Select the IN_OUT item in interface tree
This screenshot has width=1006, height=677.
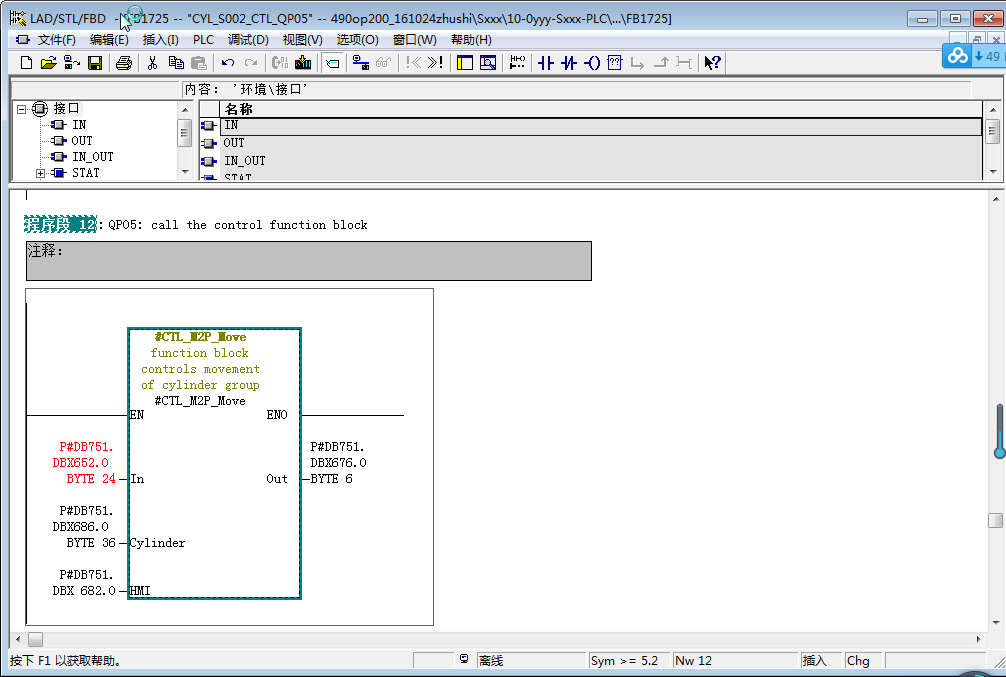[x=92, y=157]
